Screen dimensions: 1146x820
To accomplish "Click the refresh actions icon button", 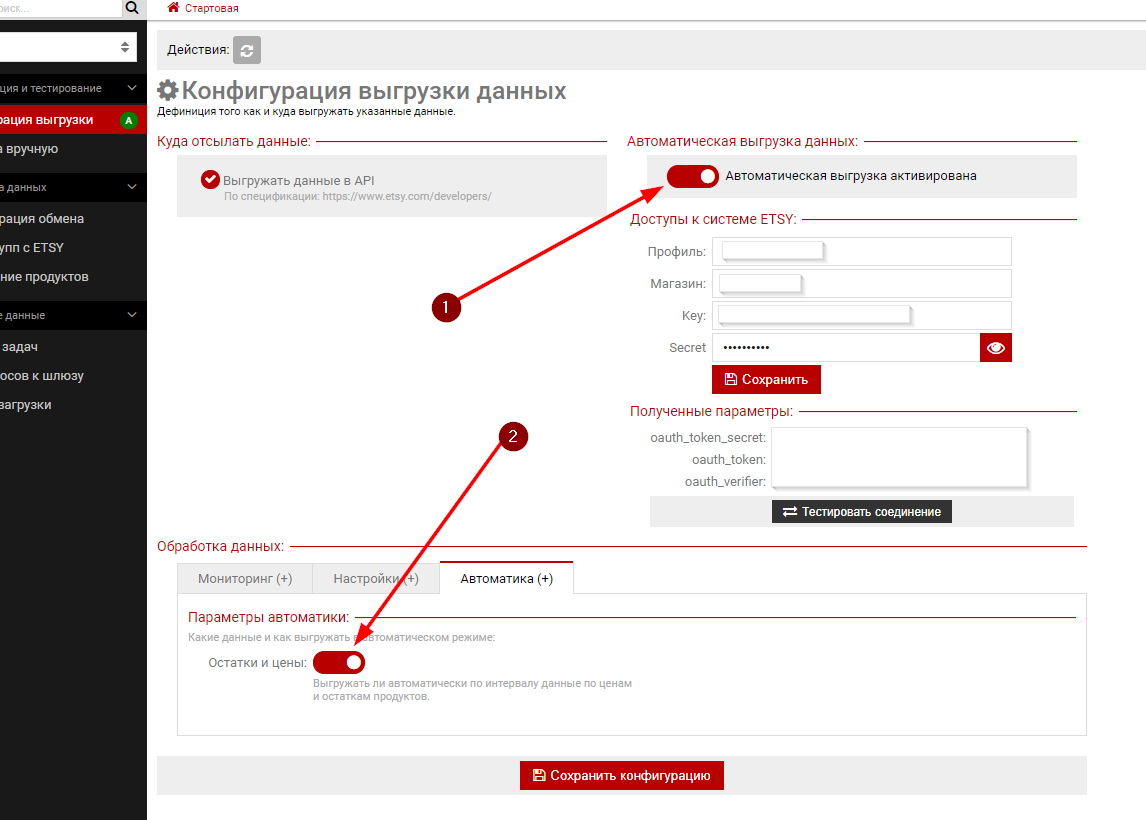I will click(247, 50).
